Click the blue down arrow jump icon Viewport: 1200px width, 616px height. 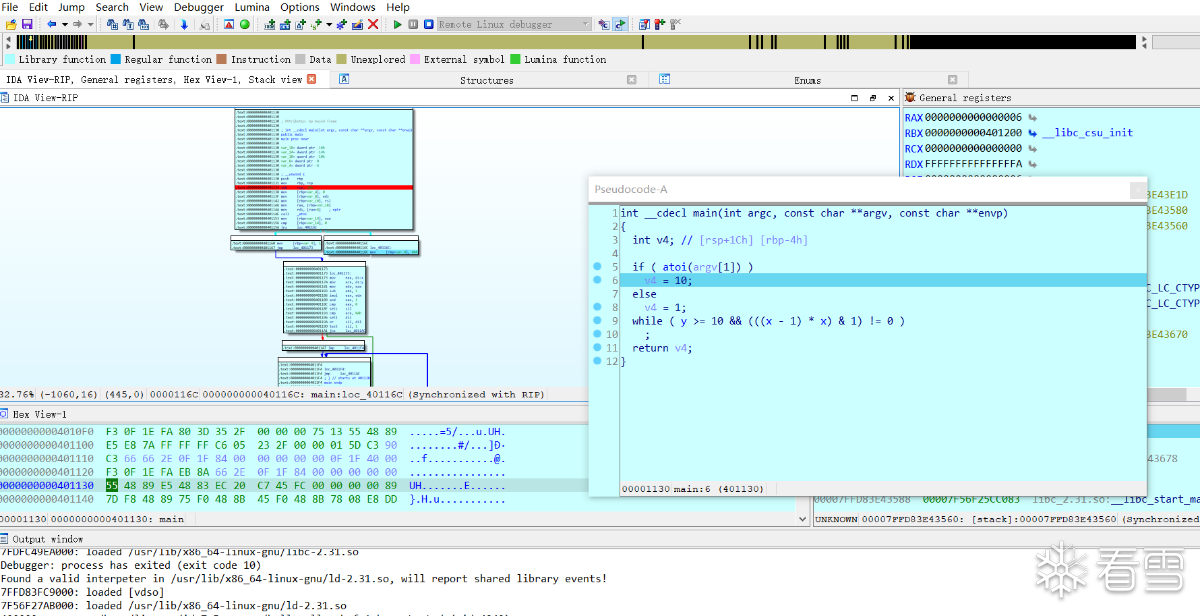[184, 24]
